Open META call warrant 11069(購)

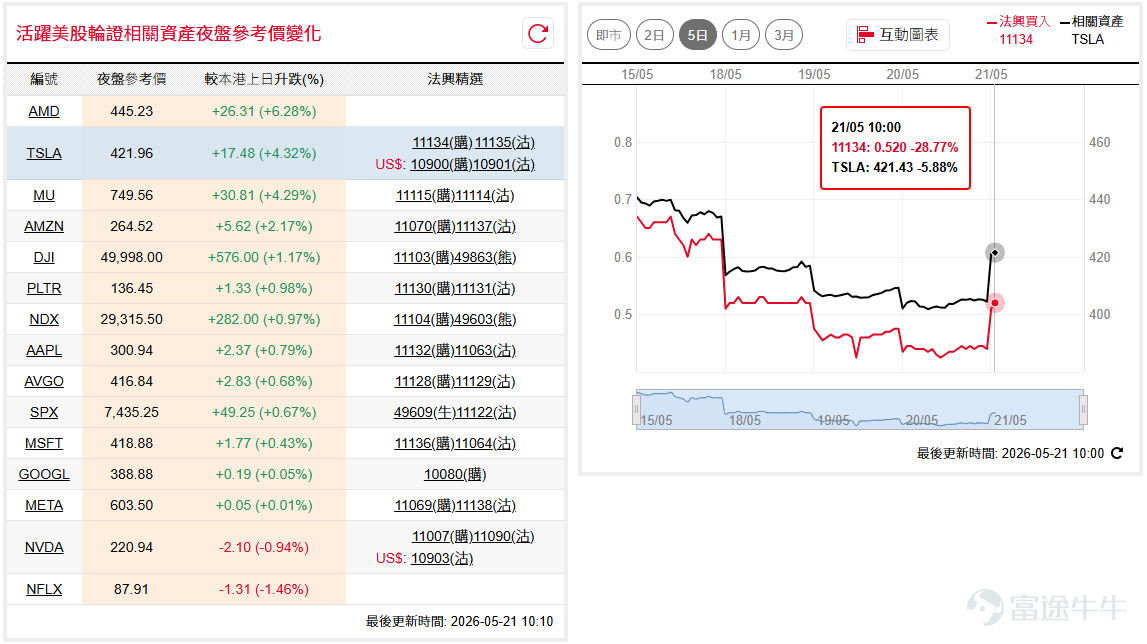point(424,506)
